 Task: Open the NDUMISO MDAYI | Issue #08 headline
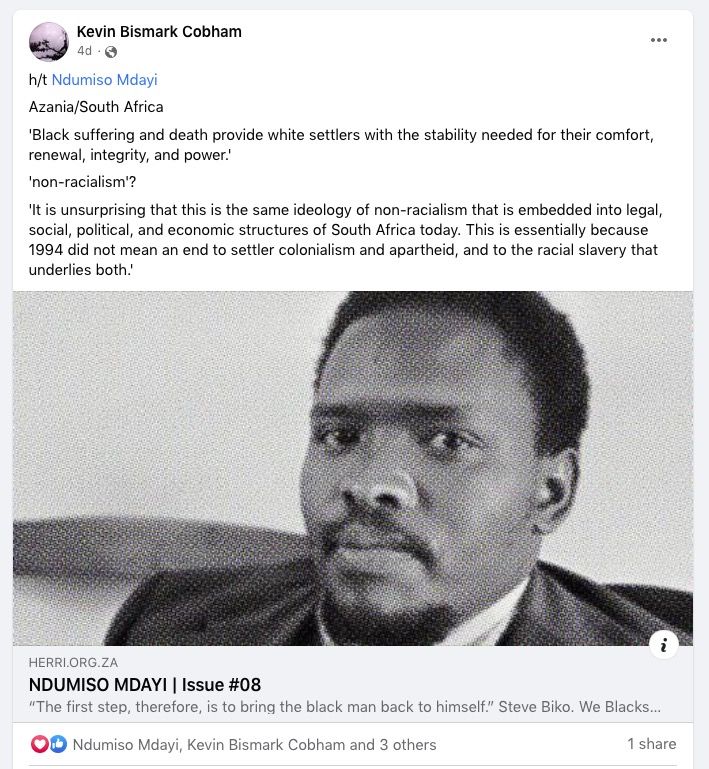[144, 685]
